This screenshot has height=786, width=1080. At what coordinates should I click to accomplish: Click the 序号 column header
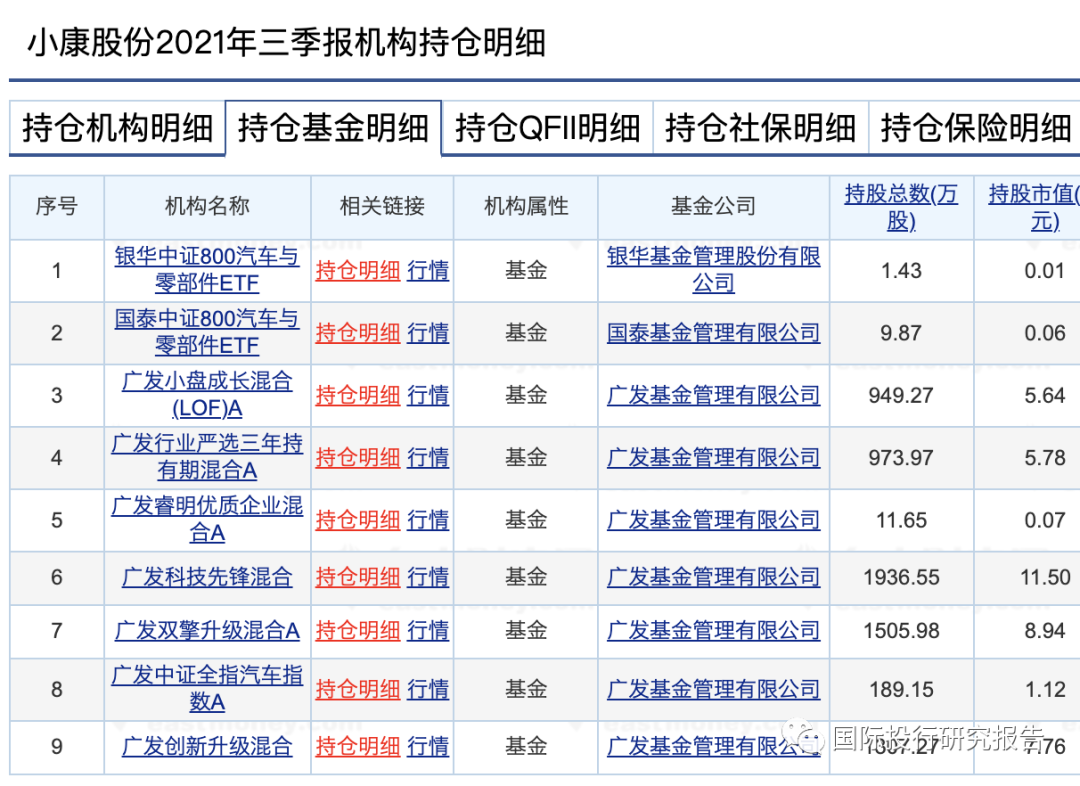tap(56, 206)
